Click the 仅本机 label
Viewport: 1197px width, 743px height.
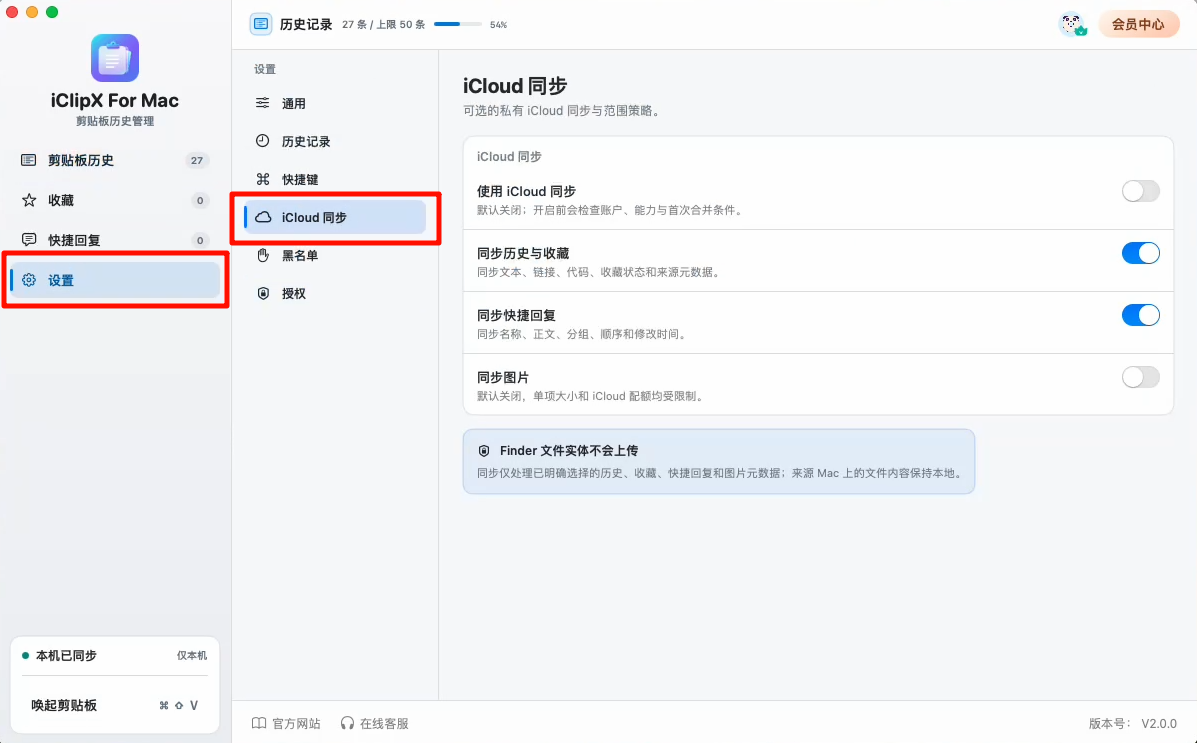pyautogui.click(x=192, y=656)
